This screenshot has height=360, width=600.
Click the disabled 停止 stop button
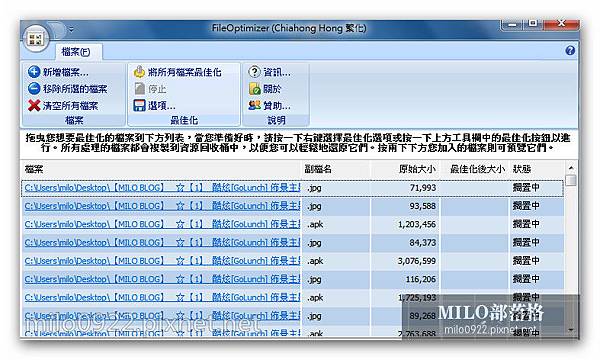(150, 89)
